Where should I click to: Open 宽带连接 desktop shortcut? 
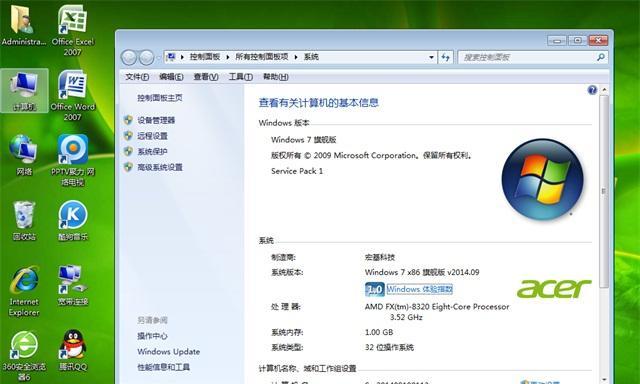(73, 286)
